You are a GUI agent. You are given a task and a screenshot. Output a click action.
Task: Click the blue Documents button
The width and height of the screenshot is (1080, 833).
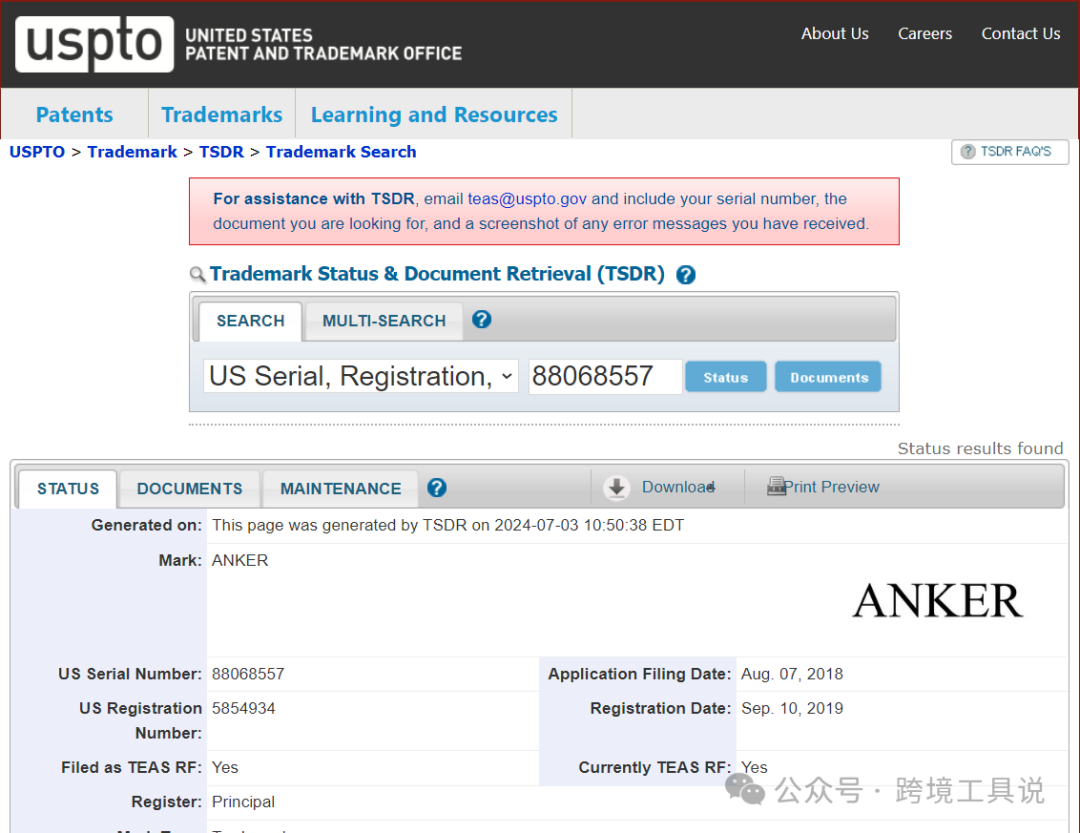[829, 377]
